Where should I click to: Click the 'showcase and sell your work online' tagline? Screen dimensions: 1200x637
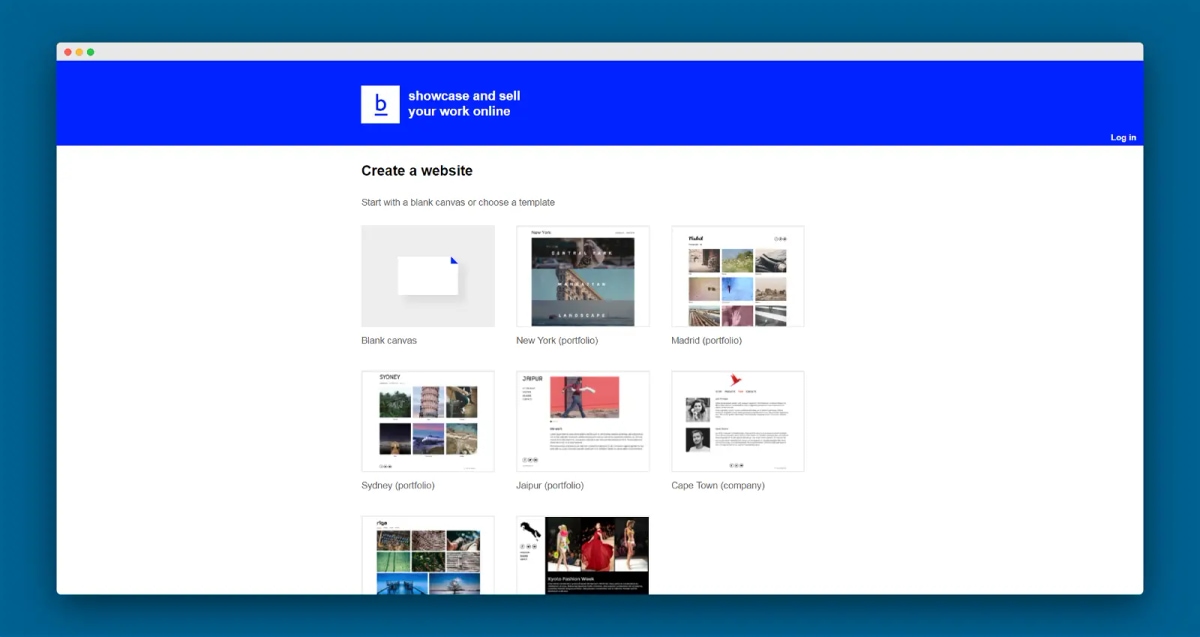pos(464,104)
